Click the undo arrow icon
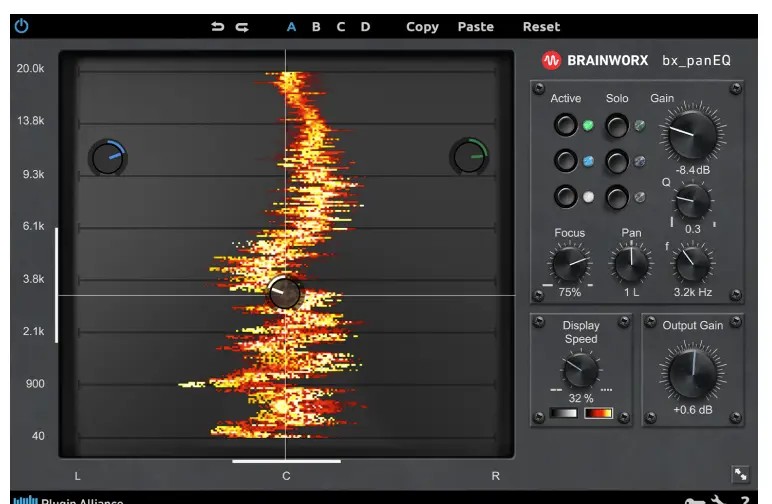The height and width of the screenshot is (504, 772). (218, 27)
